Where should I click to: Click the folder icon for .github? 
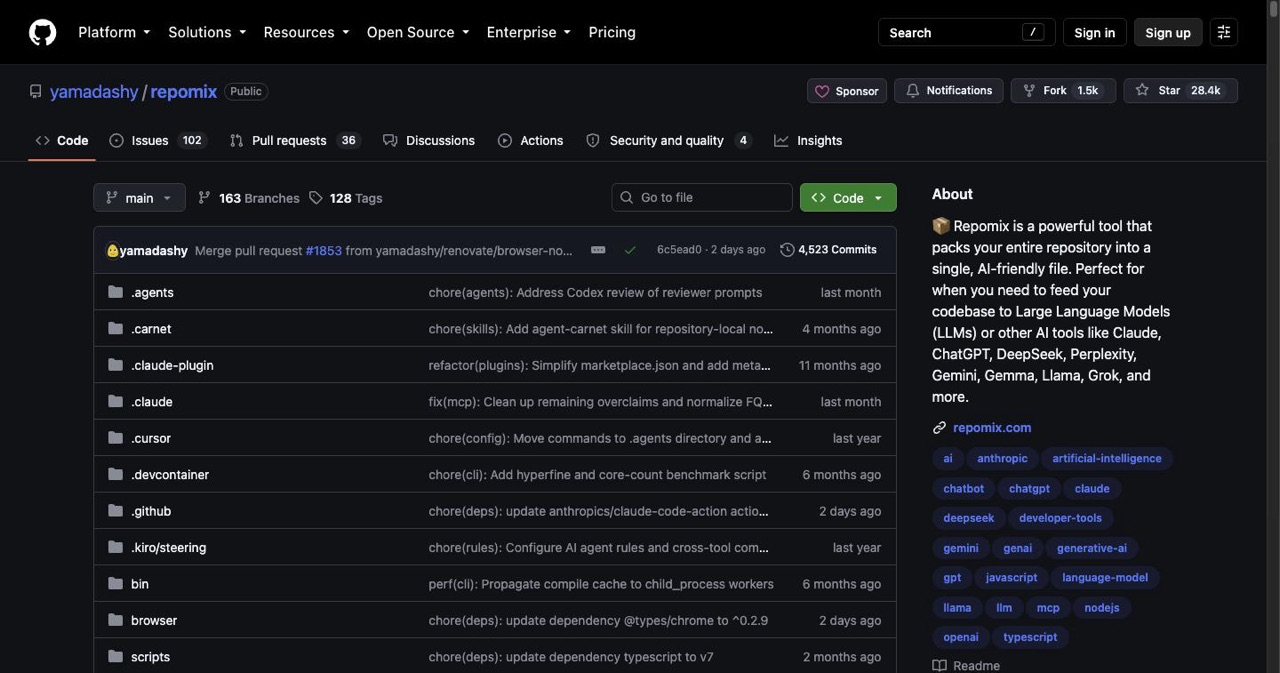pos(115,511)
